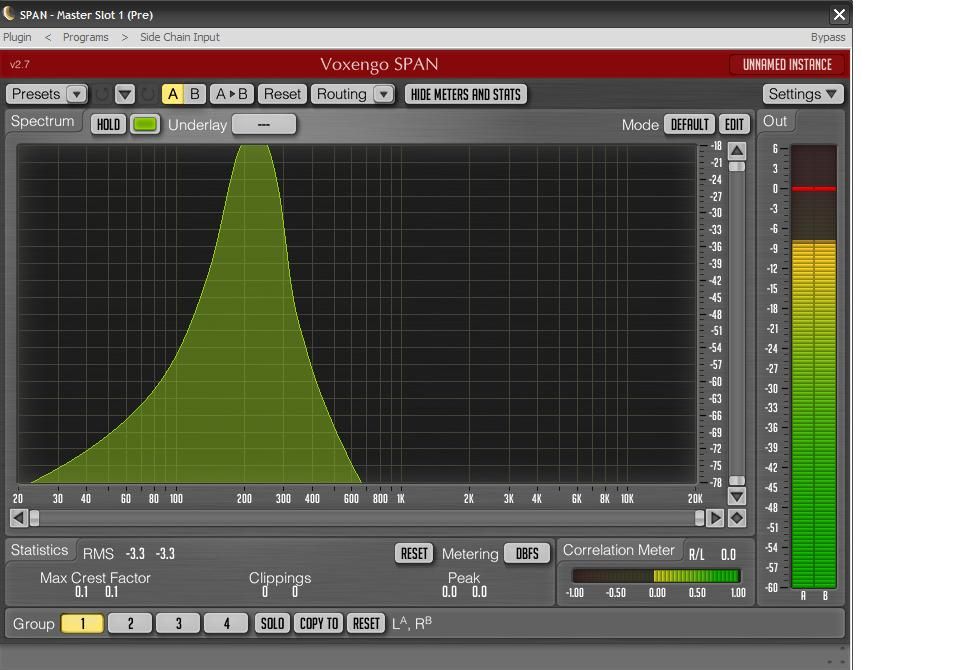The height and width of the screenshot is (670, 960).
Task: Select Group 2
Action: (130, 623)
